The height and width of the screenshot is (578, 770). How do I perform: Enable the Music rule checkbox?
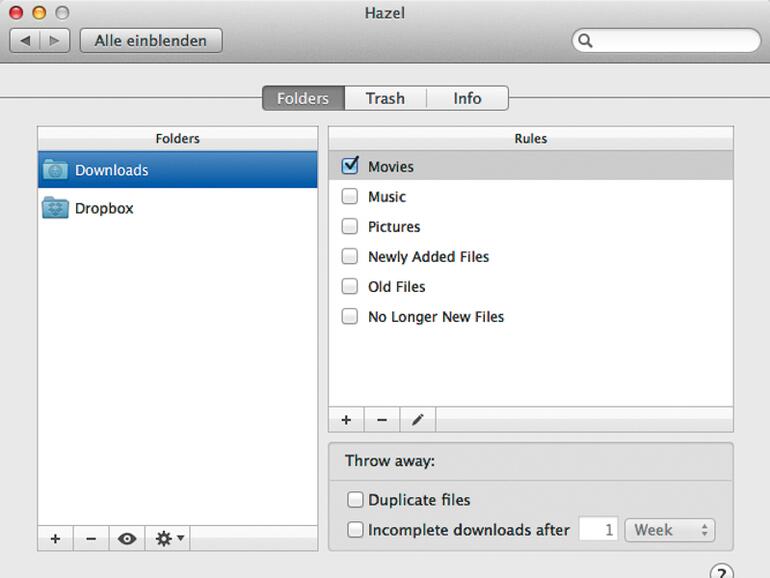coord(350,196)
